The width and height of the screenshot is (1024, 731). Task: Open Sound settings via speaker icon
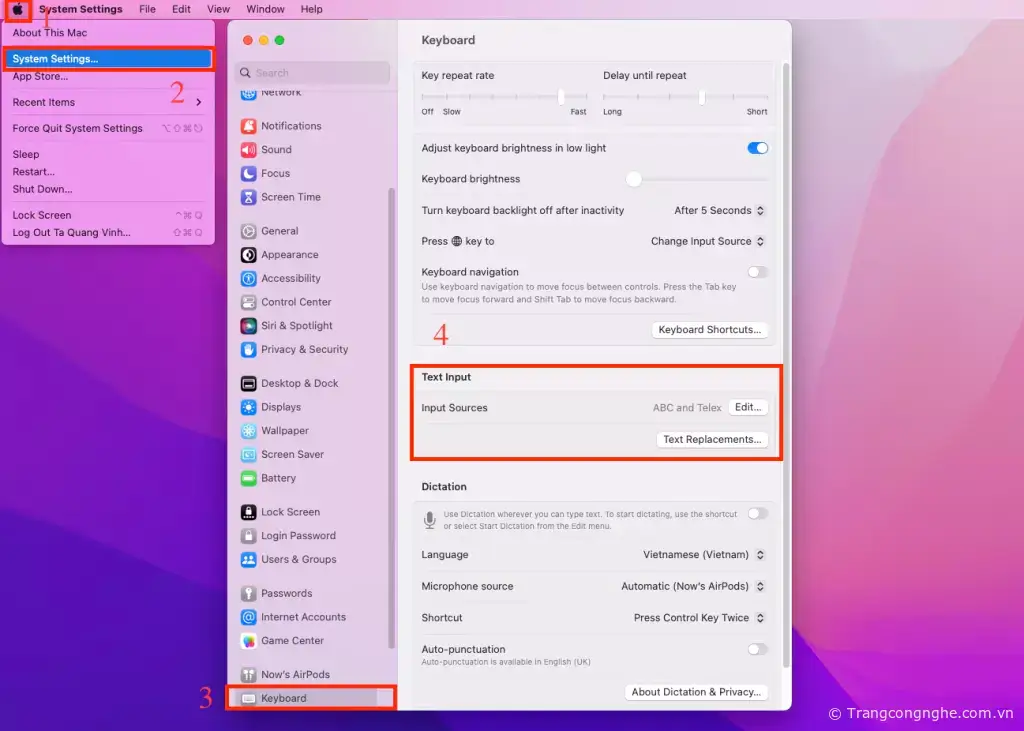(x=249, y=150)
